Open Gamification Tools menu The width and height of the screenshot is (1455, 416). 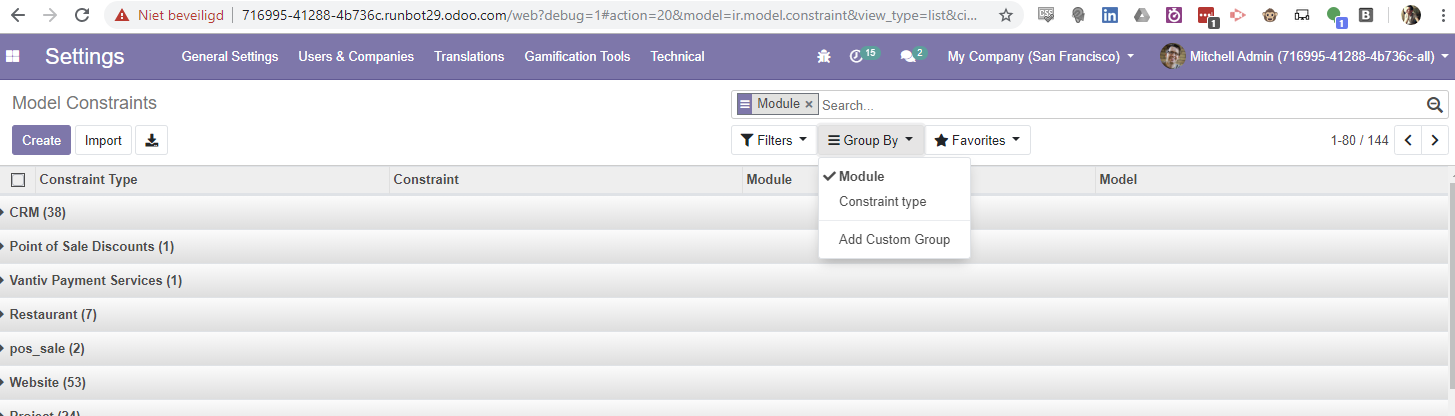tap(577, 57)
